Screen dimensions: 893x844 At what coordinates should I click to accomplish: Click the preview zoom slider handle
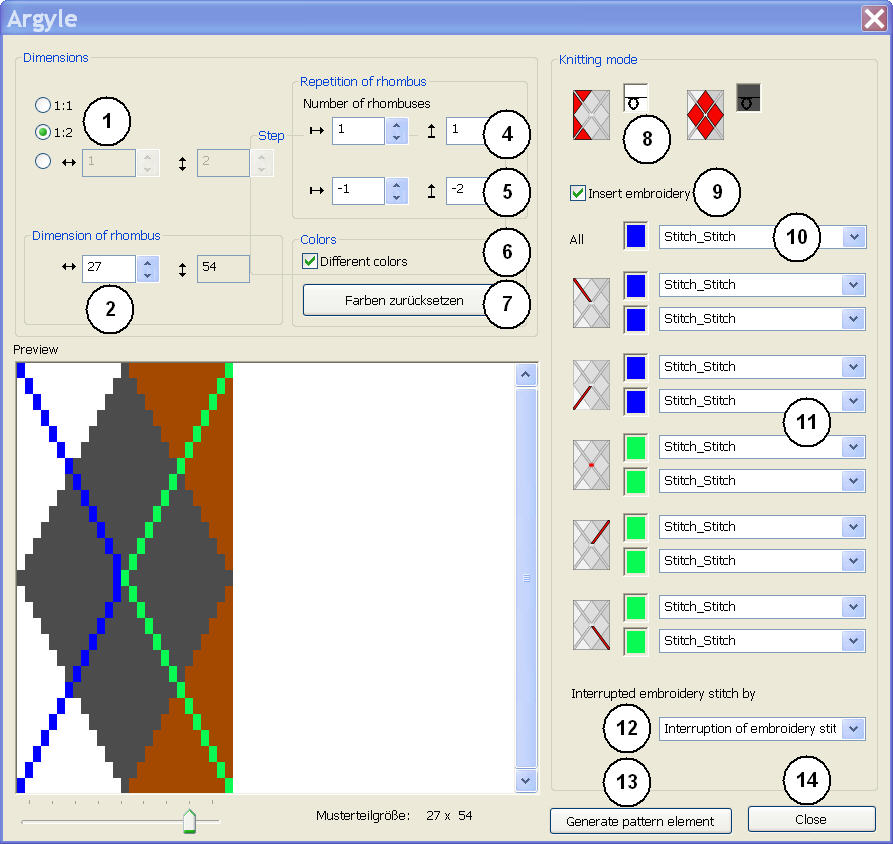tap(188, 820)
